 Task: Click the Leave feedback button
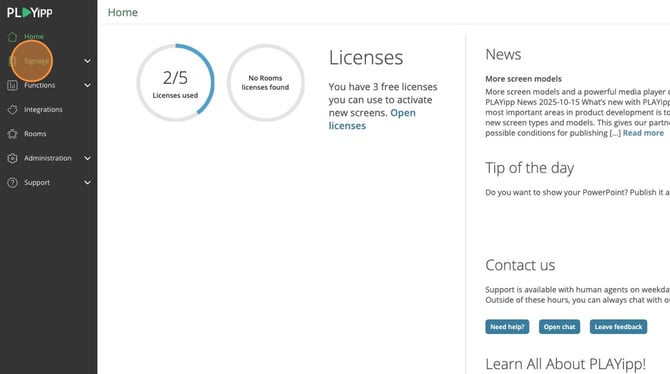[x=618, y=327]
